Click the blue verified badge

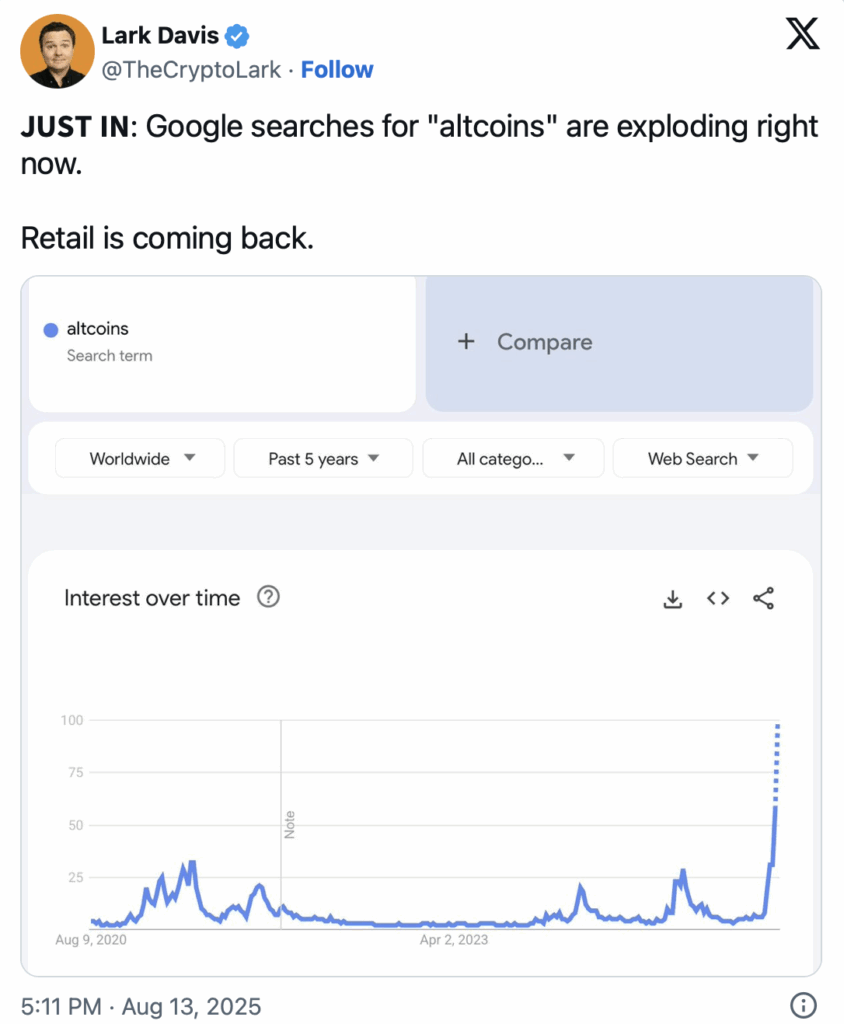click(237, 36)
